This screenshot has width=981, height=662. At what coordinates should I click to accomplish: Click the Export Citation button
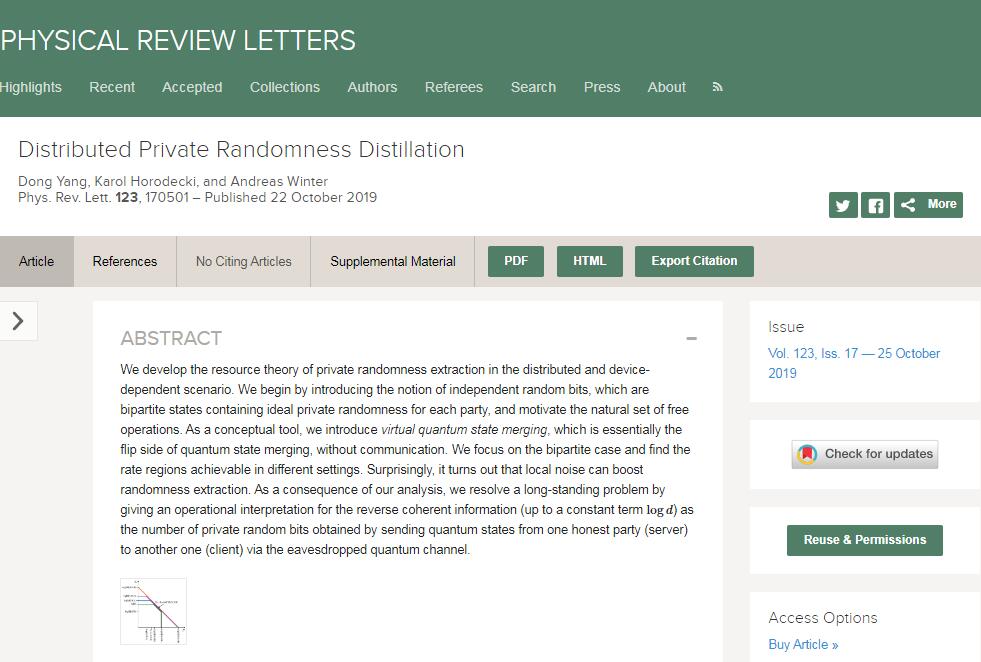[694, 261]
